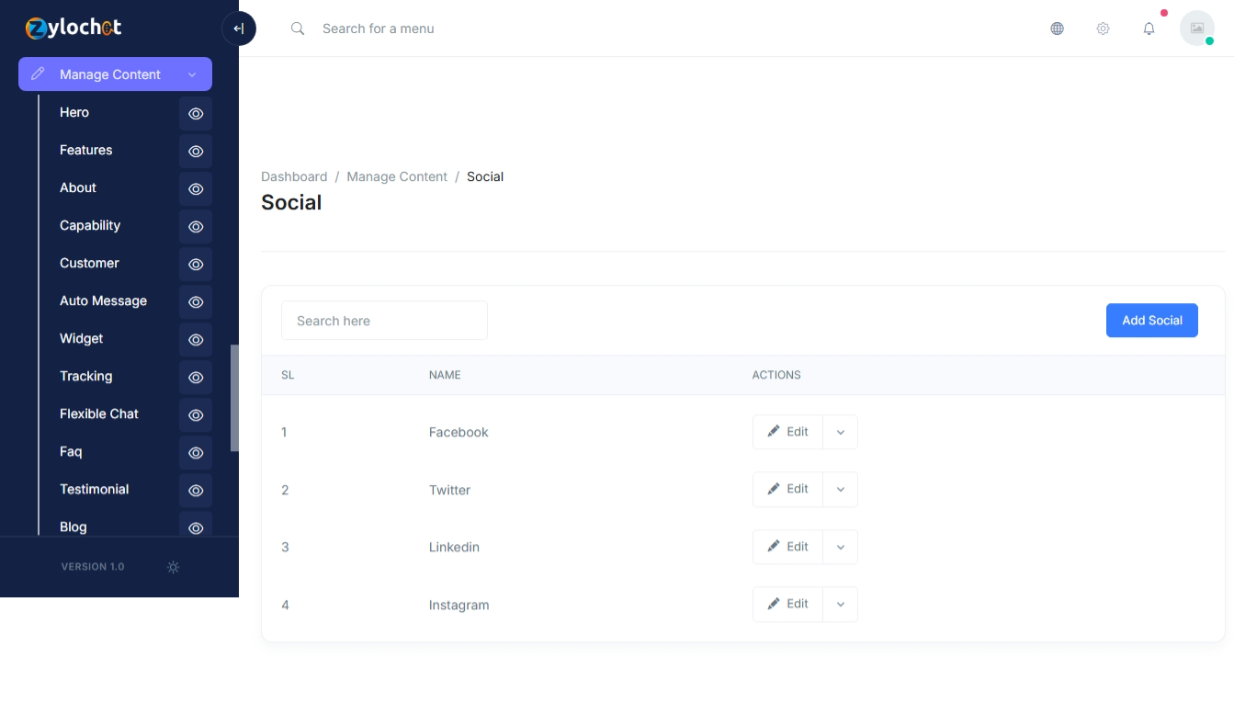Toggle the eye icon beside About

click(196, 189)
